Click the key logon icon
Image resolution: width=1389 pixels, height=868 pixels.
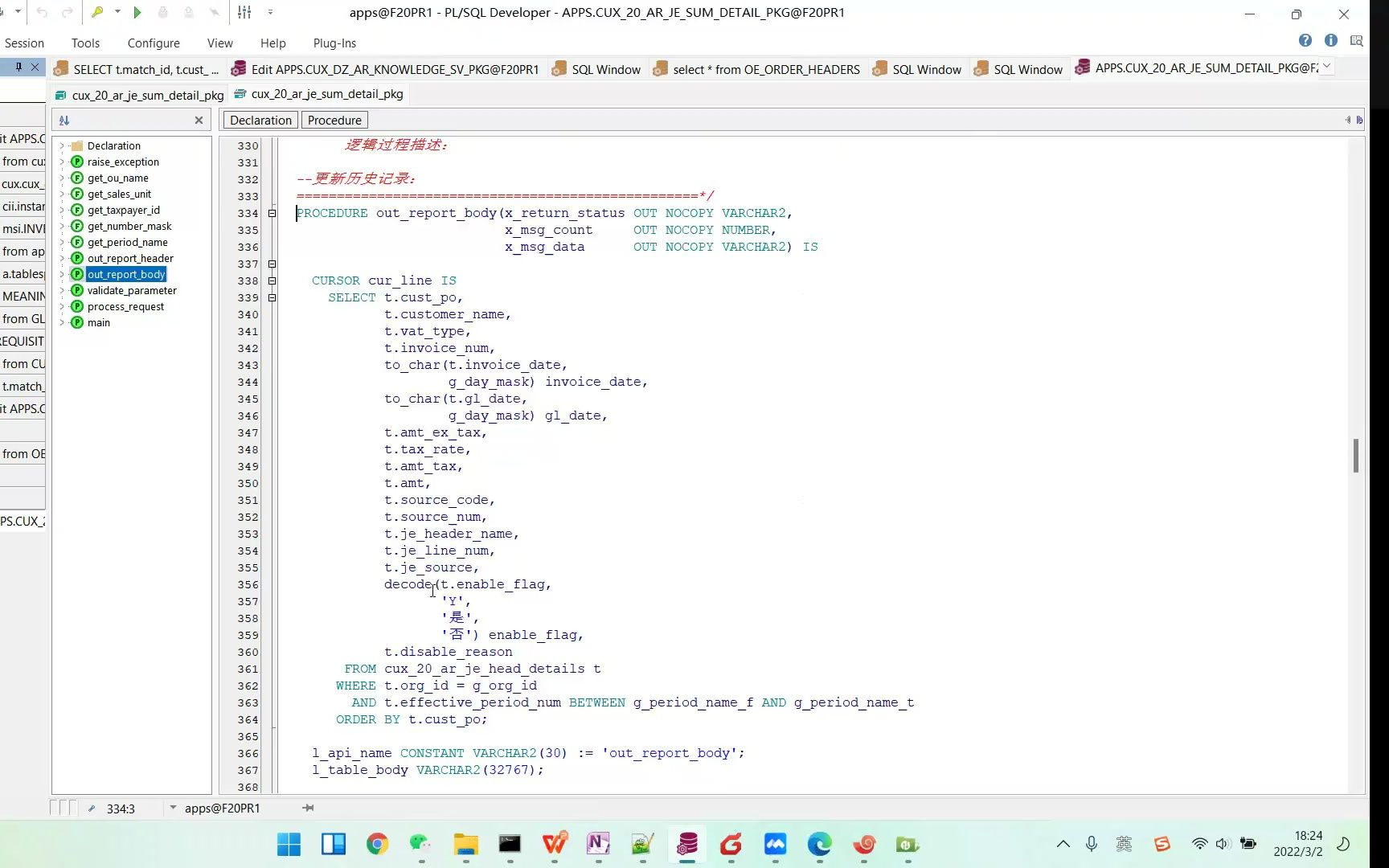pyautogui.click(x=97, y=12)
